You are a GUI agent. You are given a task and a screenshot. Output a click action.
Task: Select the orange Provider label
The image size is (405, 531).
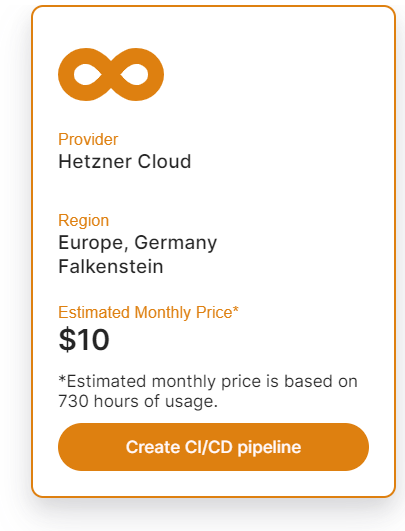click(88, 139)
